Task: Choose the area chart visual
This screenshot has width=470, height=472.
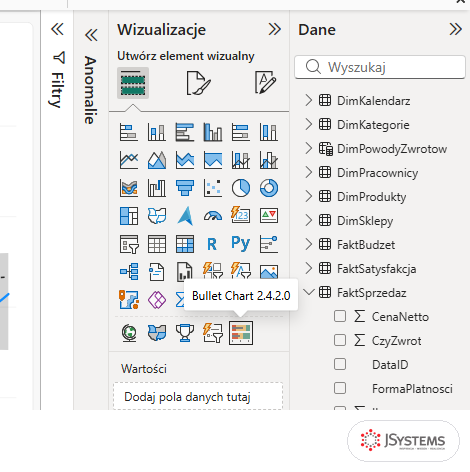Action: pos(157,160)
